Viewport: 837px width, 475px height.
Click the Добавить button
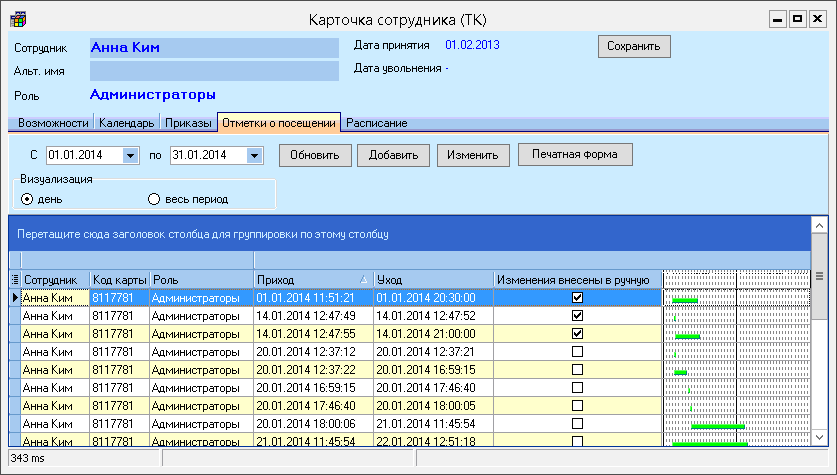coord(393,155)
